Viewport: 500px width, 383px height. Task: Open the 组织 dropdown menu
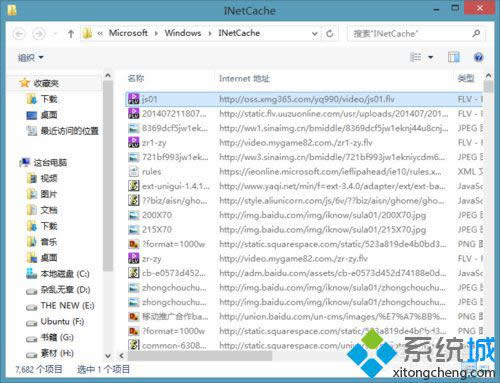point(31,58)
